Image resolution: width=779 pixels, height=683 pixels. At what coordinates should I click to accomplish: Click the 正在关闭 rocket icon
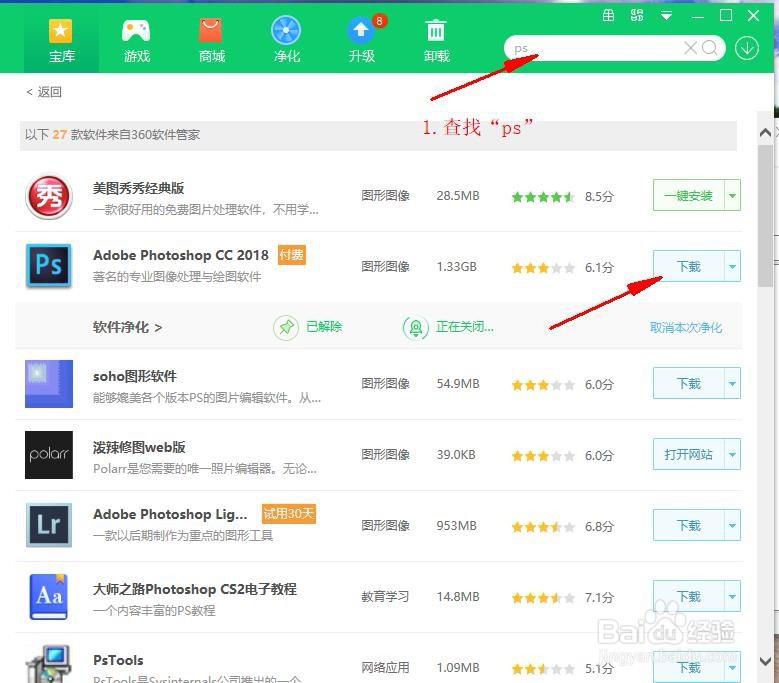416,328
